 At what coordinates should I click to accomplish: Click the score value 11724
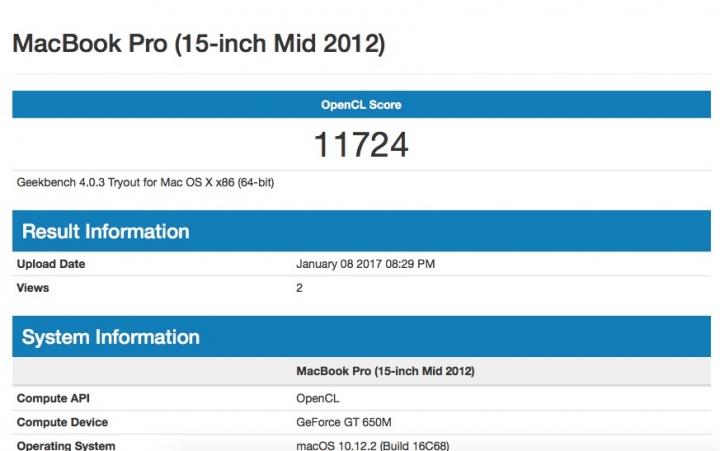pyautogui.click(x=361, y=145)
